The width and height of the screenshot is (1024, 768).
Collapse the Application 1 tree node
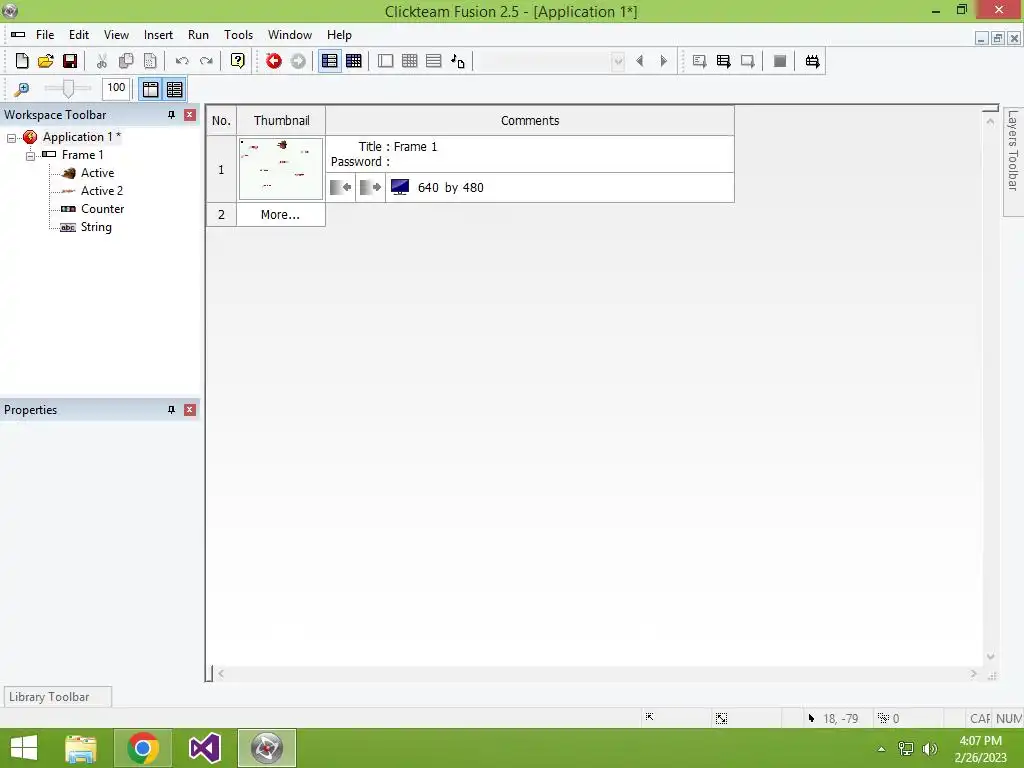click(x=11, y=138)
